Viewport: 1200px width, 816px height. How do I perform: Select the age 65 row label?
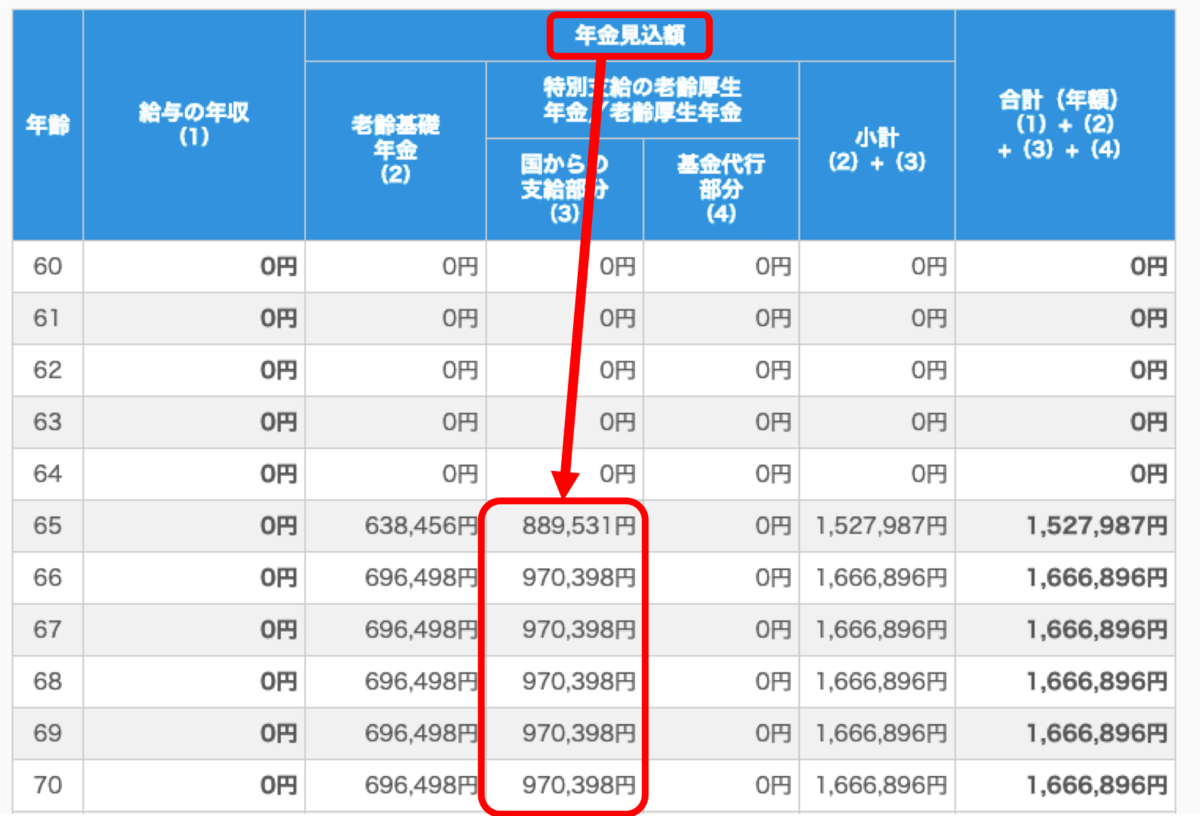pos(48,527)
